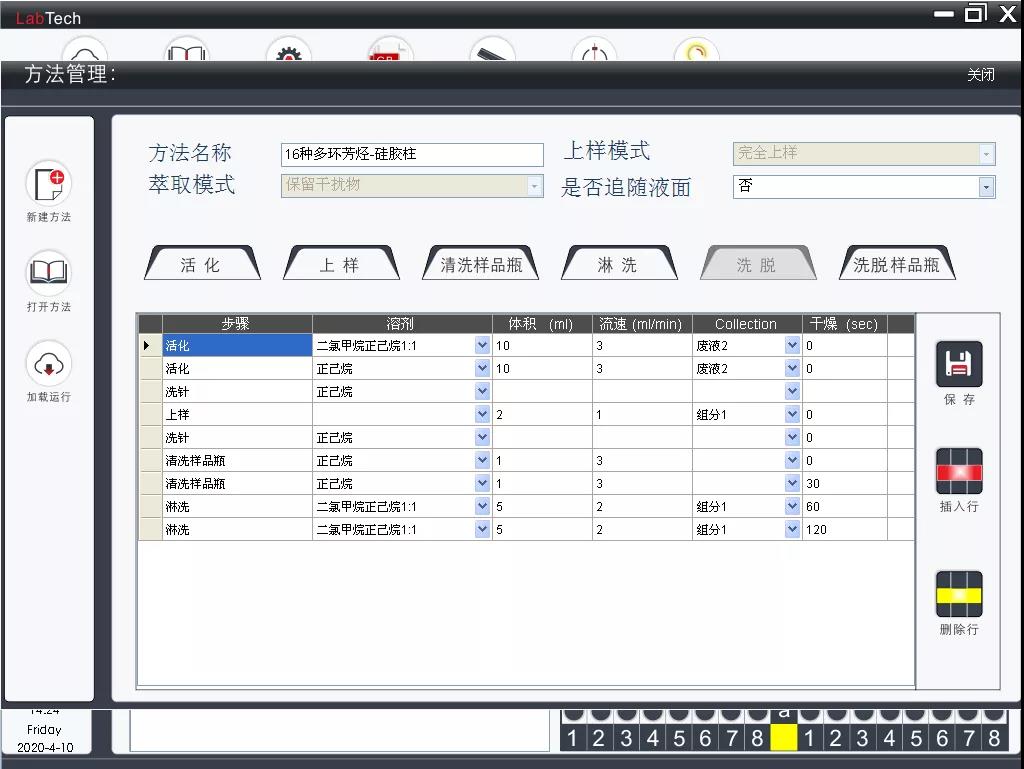
Task: Save the method with the 保存 floppy icon
Action: 958,365
